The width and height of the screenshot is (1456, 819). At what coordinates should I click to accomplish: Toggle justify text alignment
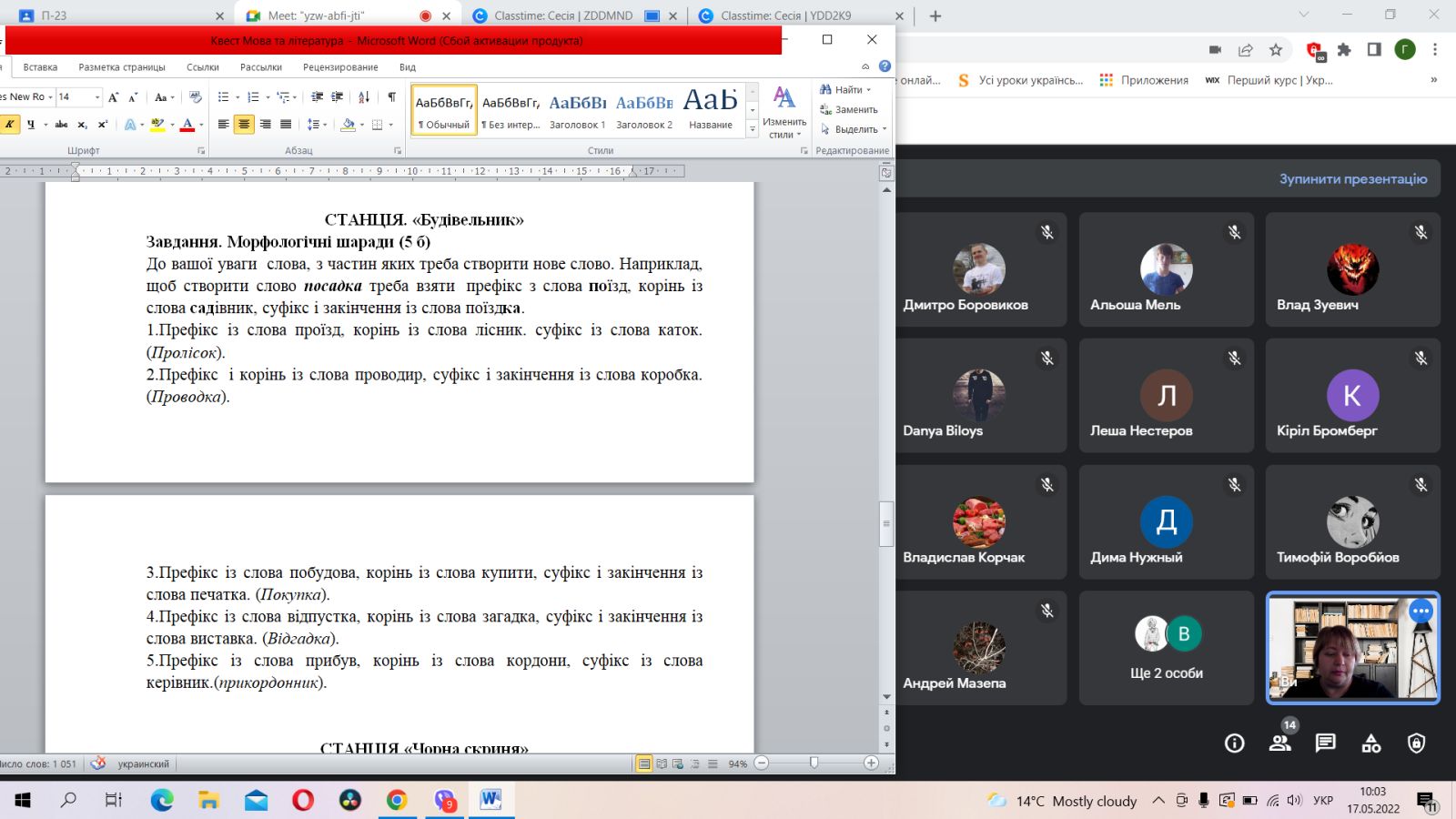click(x=286, y=125)
